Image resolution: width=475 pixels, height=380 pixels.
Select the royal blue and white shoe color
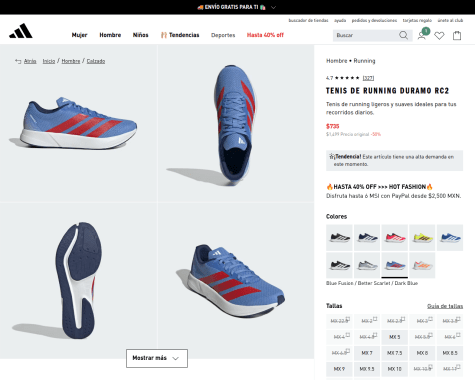point(450,238)
